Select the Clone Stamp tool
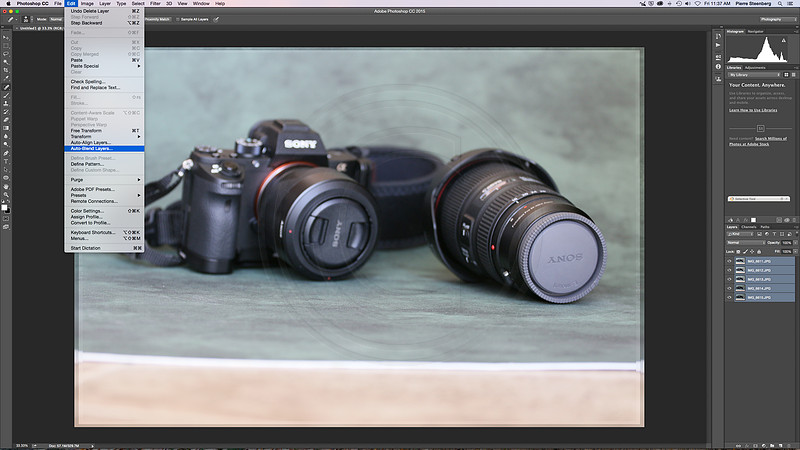Viewport: 800px width, 450px height. tap(6, 104)
